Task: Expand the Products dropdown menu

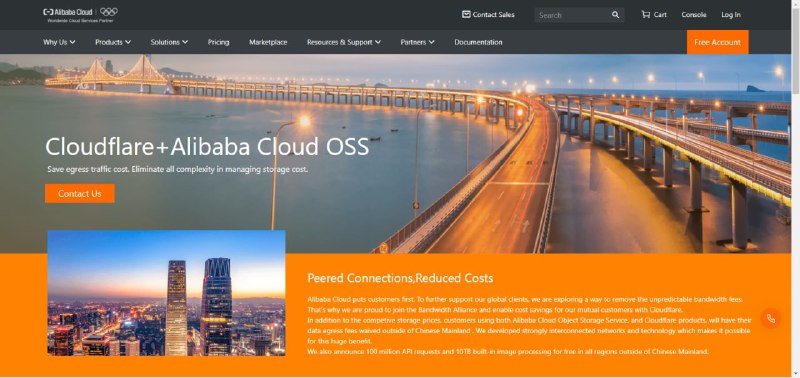Action: (113, 42)
